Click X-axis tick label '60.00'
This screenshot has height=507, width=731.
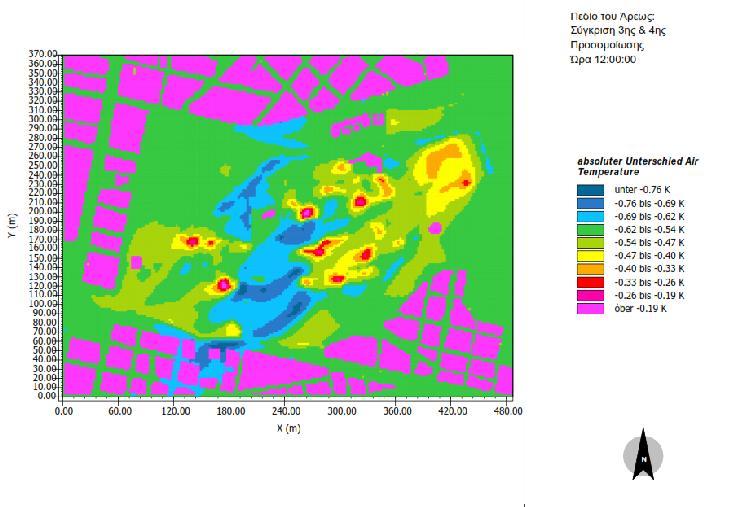tap(120, 411)
